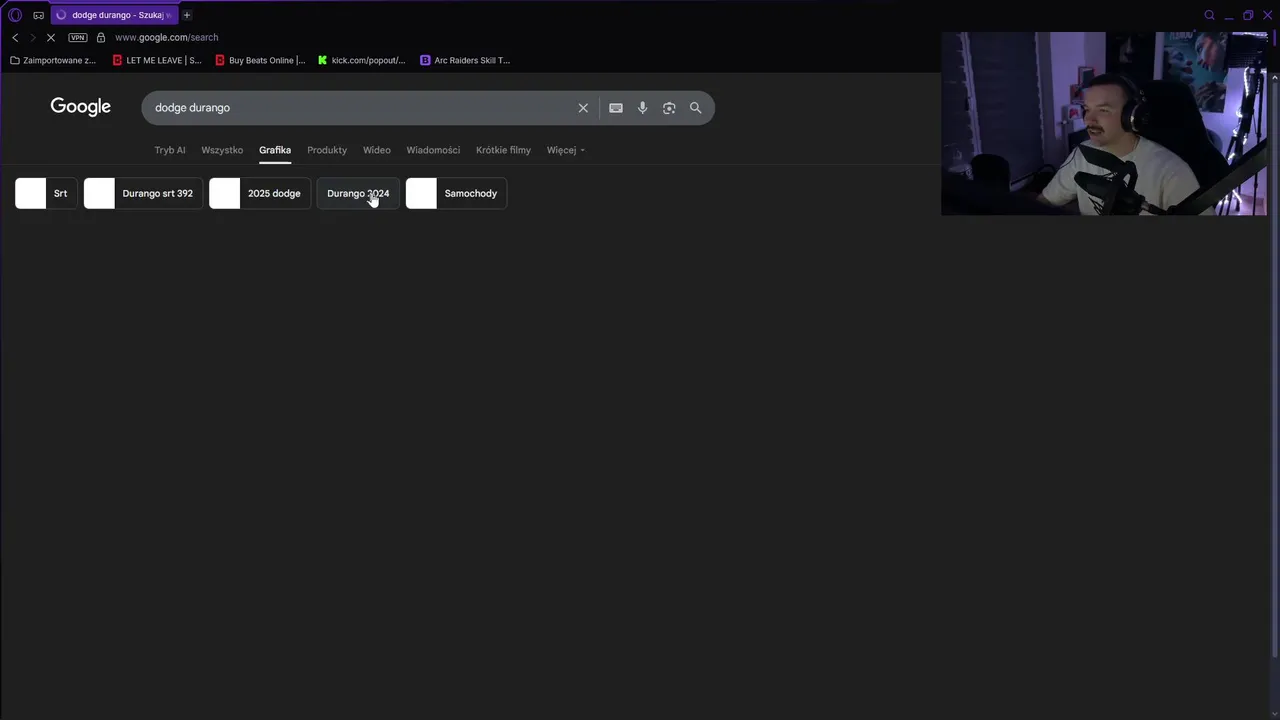Open the Zaimportowane bookmarks folder
1280x720 pixels.
(53, 60)
